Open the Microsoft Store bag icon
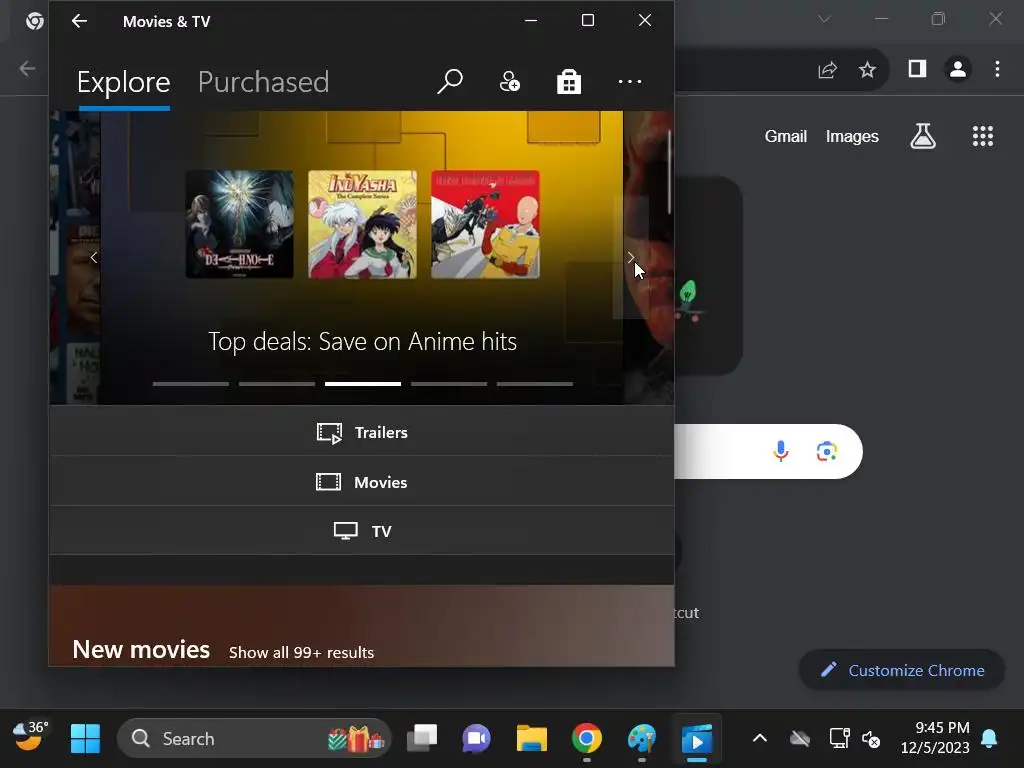The height and width of the screenshot is (768, 1024). [569, 82]
